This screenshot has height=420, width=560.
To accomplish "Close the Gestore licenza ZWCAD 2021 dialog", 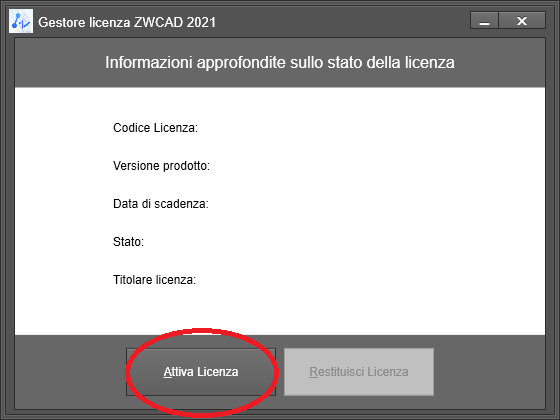I will click(x=522, y=20).
